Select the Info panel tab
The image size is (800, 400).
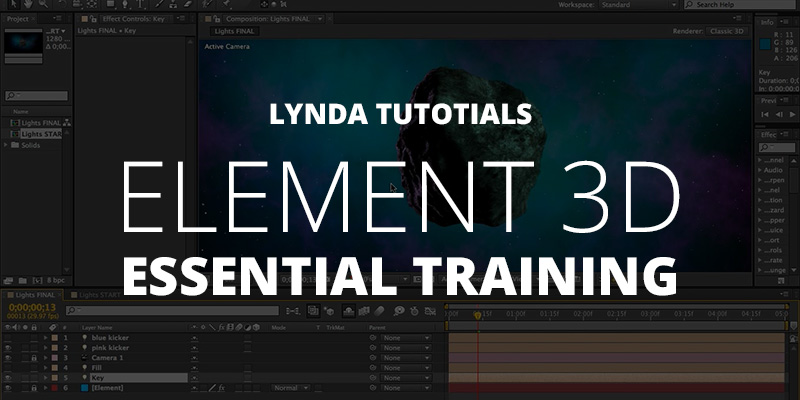767,22
